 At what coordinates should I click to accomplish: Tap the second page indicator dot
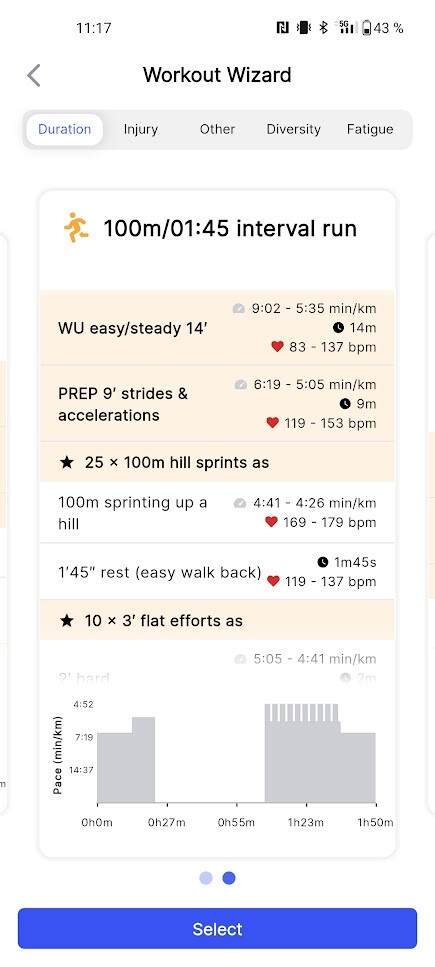[229, 878]
